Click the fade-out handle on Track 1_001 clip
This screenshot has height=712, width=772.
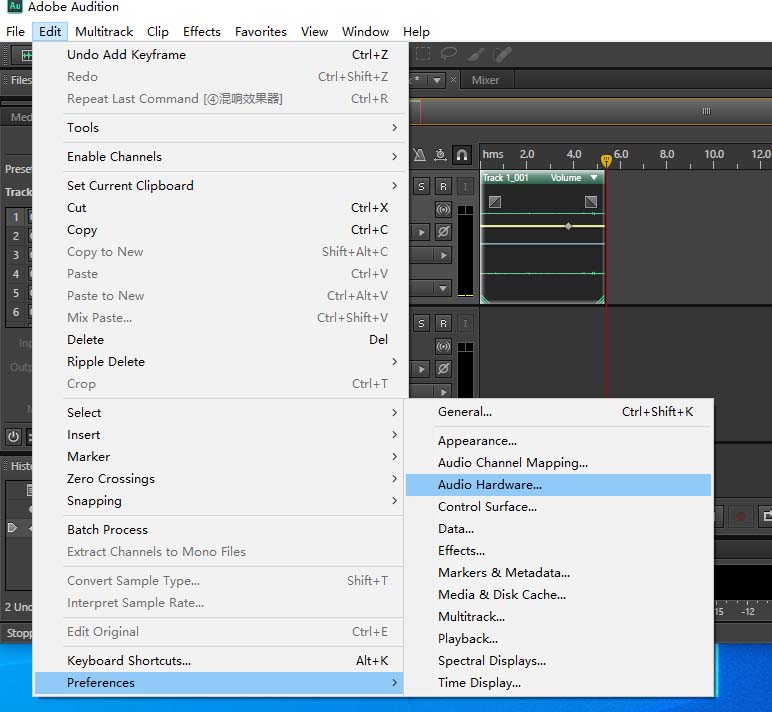point(591,202)
